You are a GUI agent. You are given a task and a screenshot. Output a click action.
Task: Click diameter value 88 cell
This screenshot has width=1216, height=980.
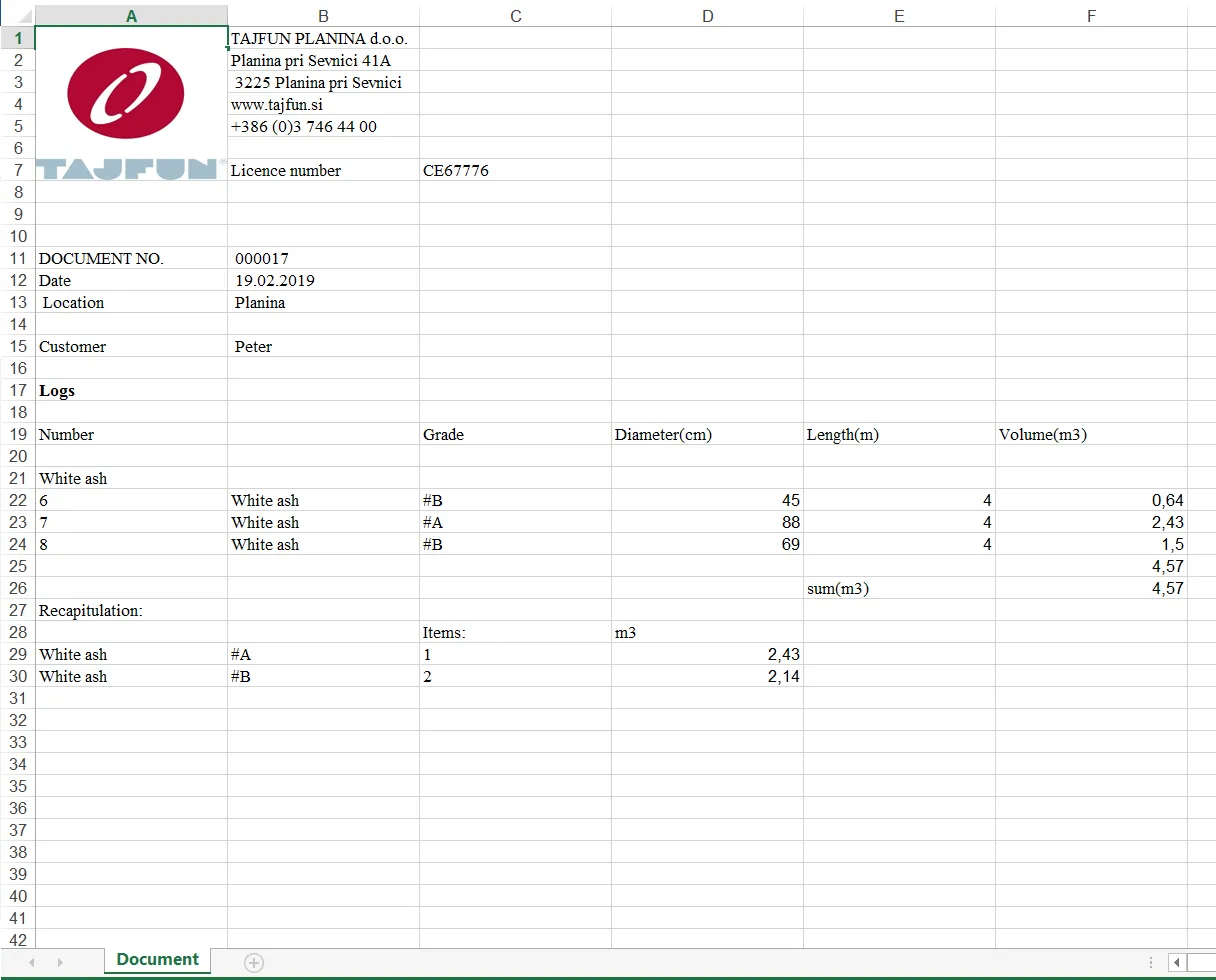tap(707, 522)
